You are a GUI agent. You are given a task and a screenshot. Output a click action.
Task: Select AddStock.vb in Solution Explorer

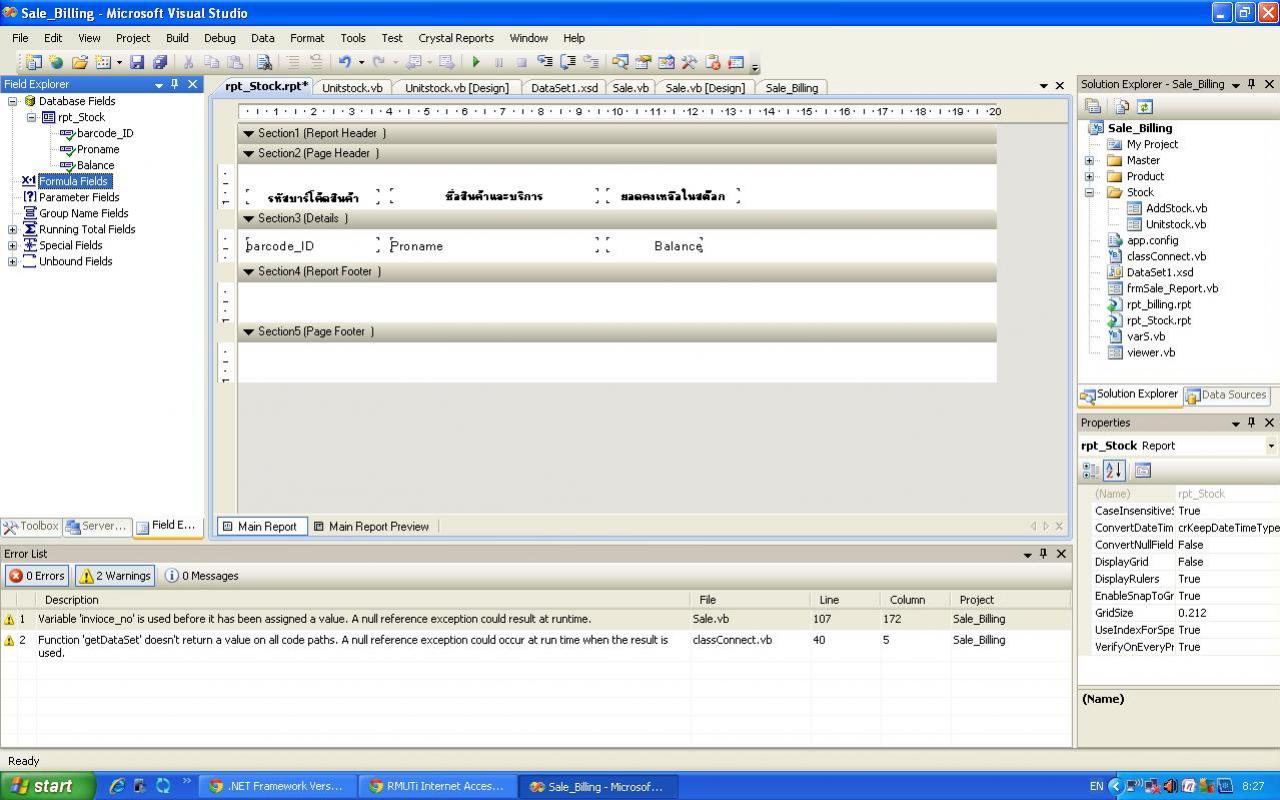[x=1176, y=208]
